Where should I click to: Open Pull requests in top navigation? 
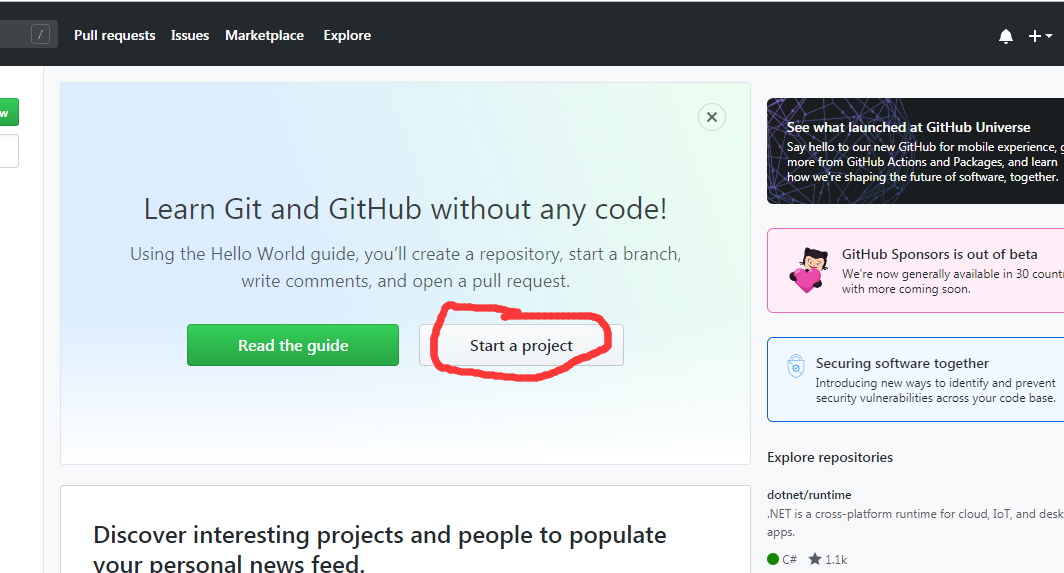point(115,35)
